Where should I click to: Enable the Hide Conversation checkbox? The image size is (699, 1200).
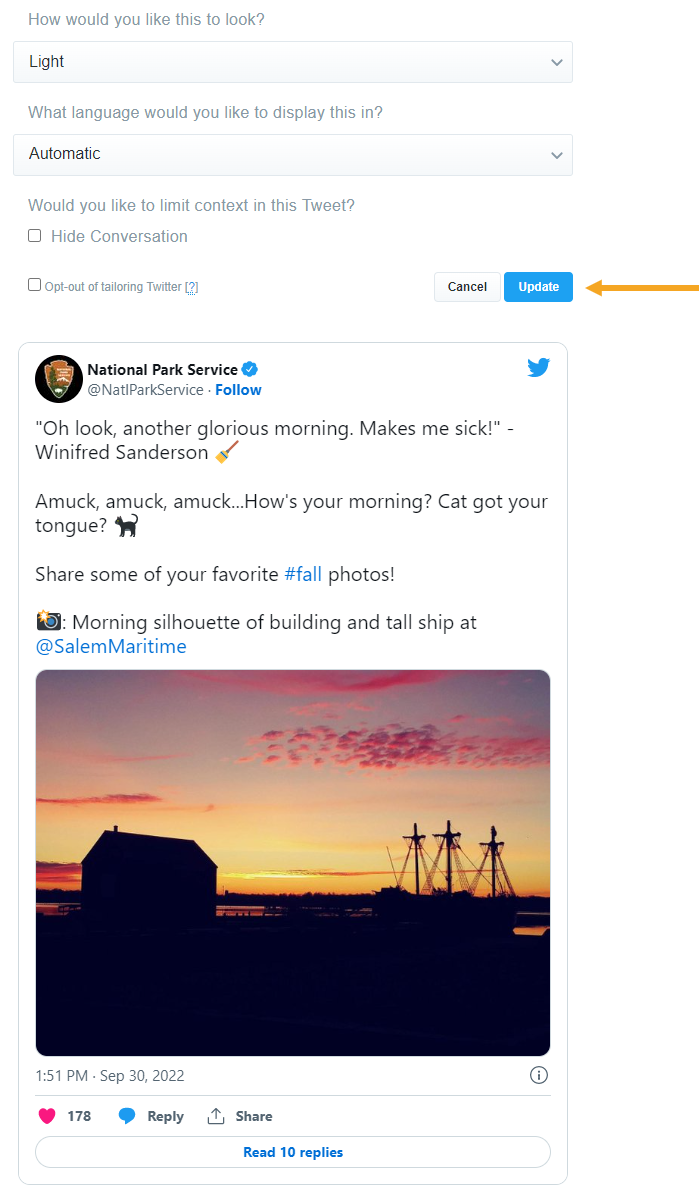pos(35,236)
